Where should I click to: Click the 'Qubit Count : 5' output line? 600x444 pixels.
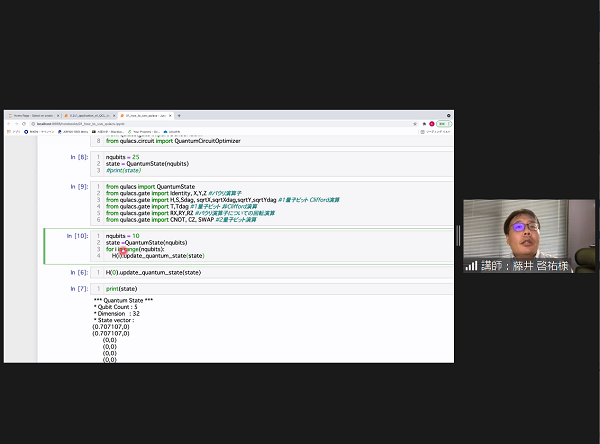click(x=116, y=307)
